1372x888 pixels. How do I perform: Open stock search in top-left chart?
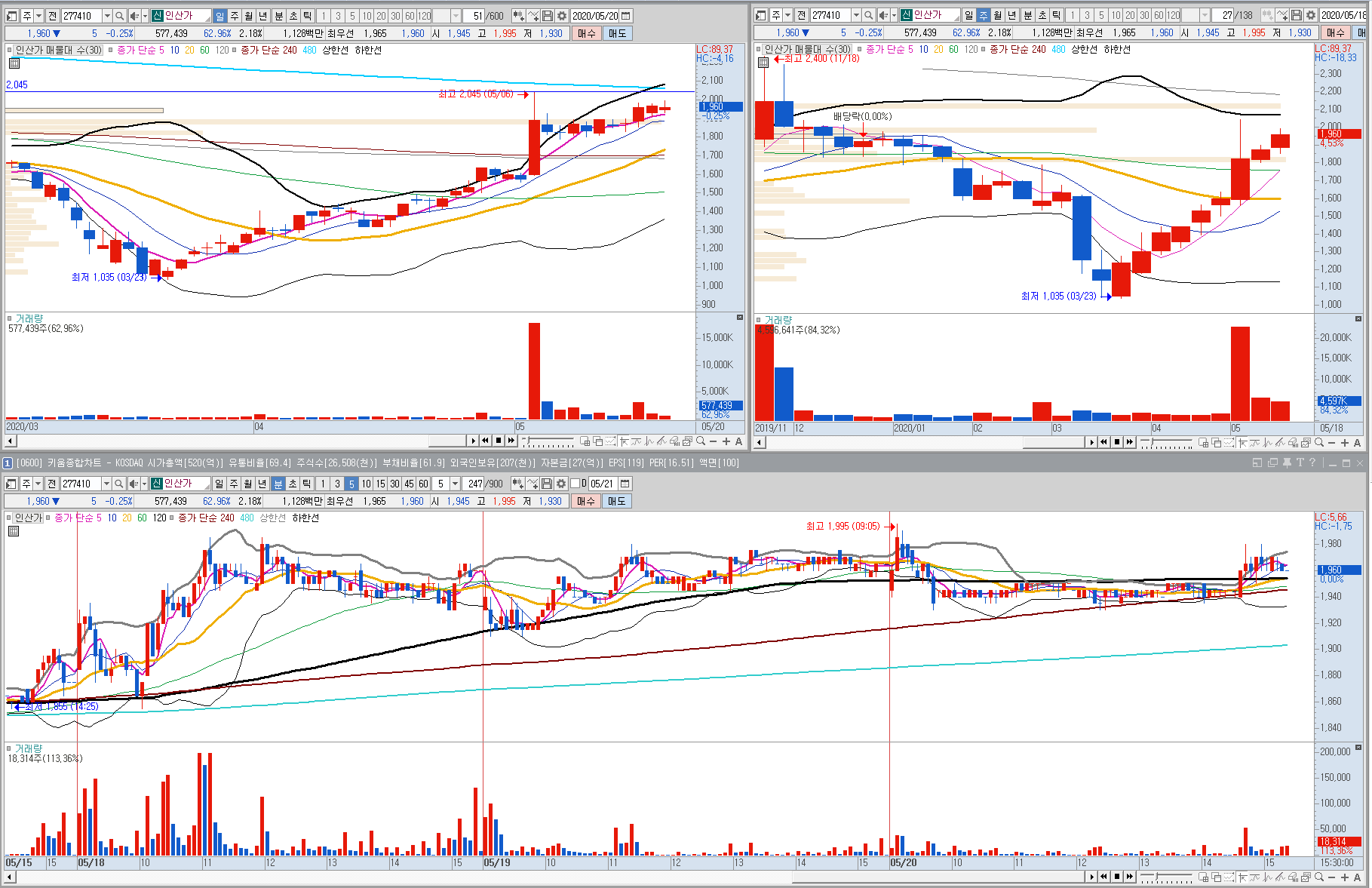(120, 16)
